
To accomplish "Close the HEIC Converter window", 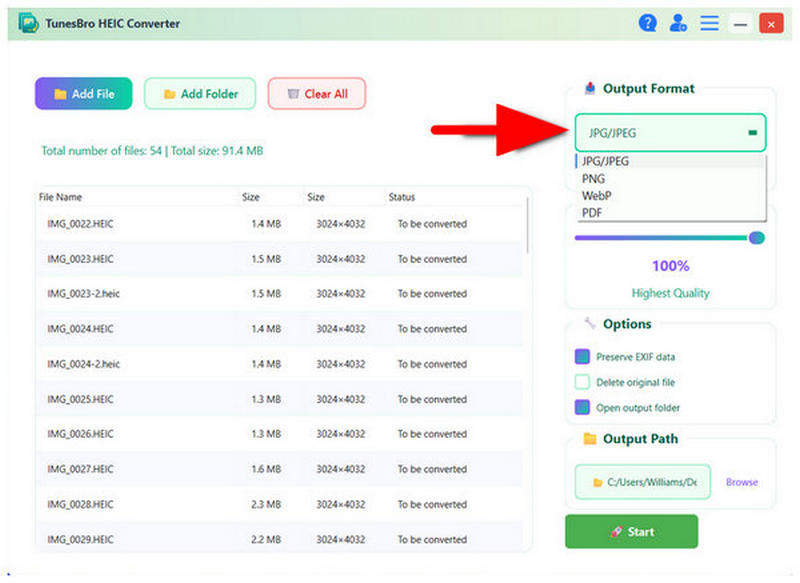I will [771, 24].
